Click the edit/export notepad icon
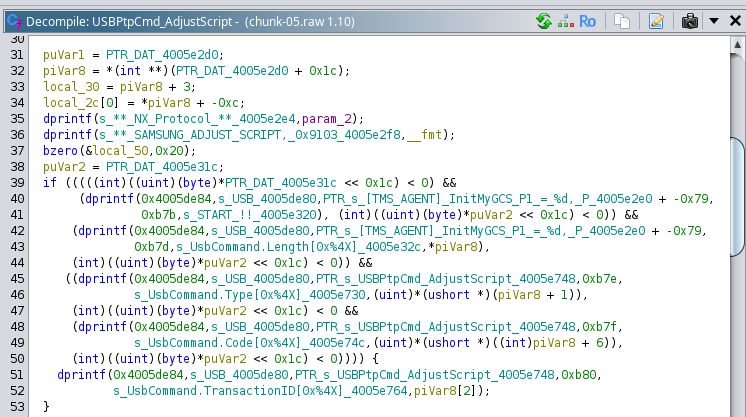This screenshot has width=746, height=417. (x=656, y=21)
